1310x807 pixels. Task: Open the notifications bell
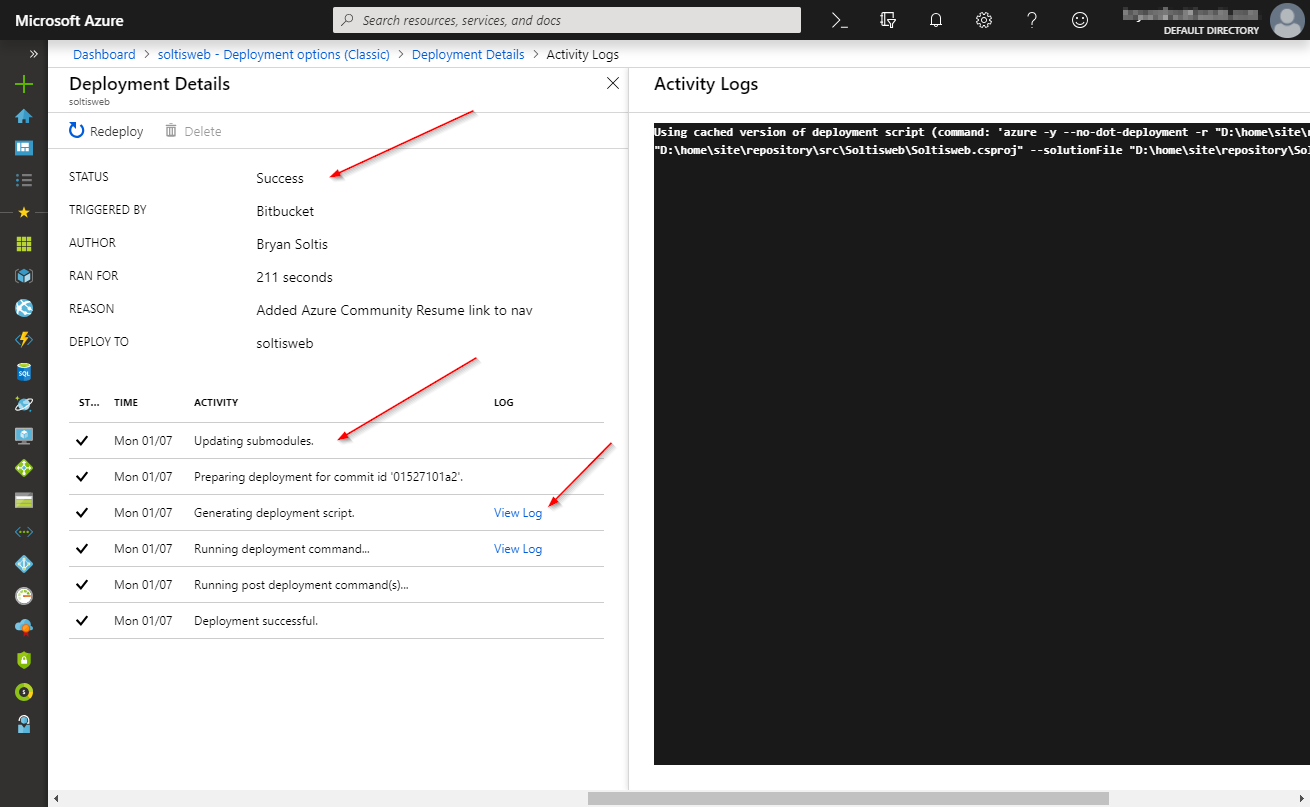[x=935, y=20]
